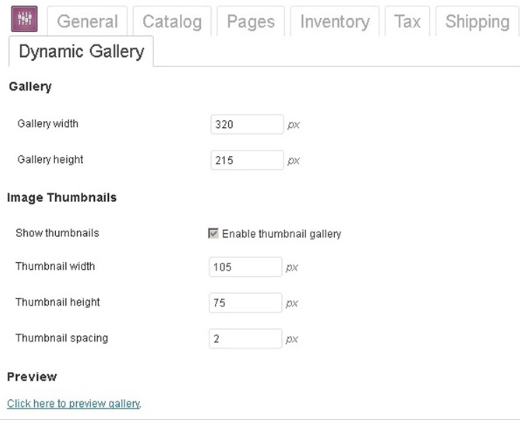Open the Catalog tab
The width and height of the screenshot is (520, 424).
click(x=172, y=22)
